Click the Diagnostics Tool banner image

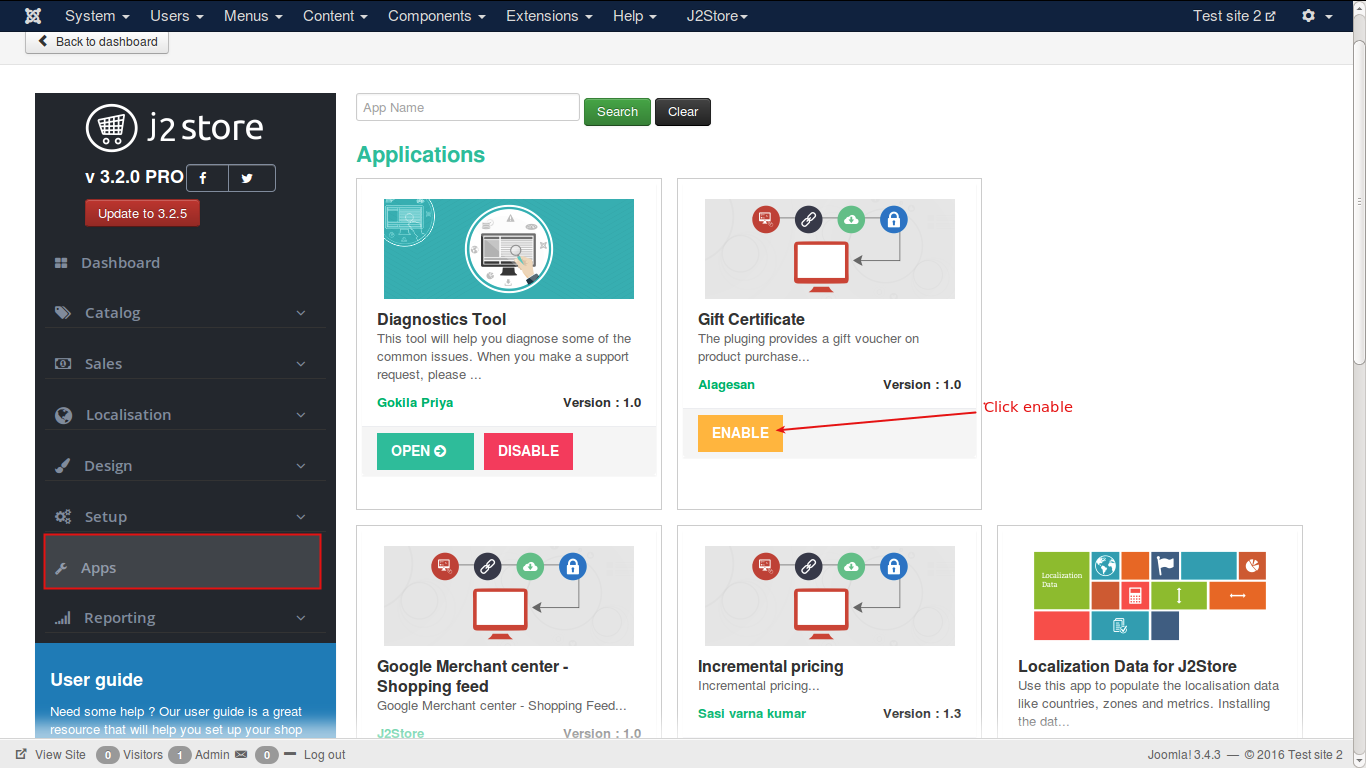tap(509, 249)
